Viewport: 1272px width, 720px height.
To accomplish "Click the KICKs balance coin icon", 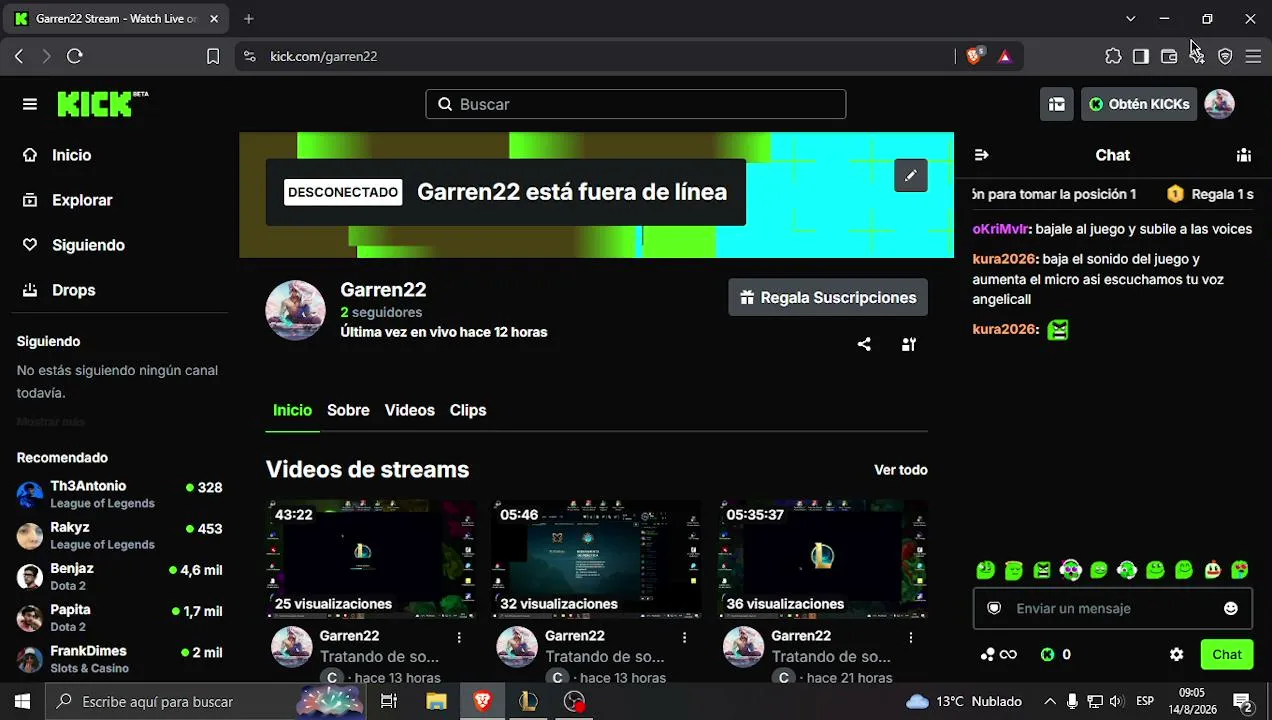I will (x=1047, y=655).
